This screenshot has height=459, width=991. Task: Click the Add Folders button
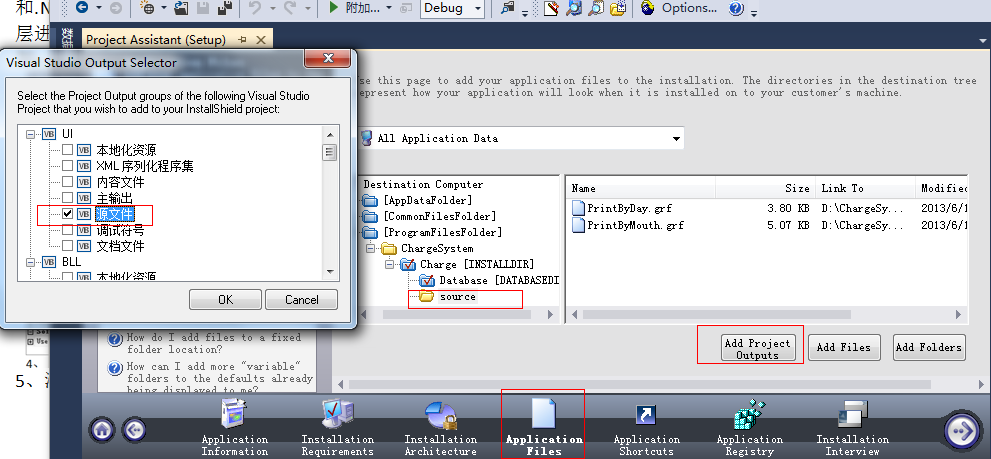point(929,347)
